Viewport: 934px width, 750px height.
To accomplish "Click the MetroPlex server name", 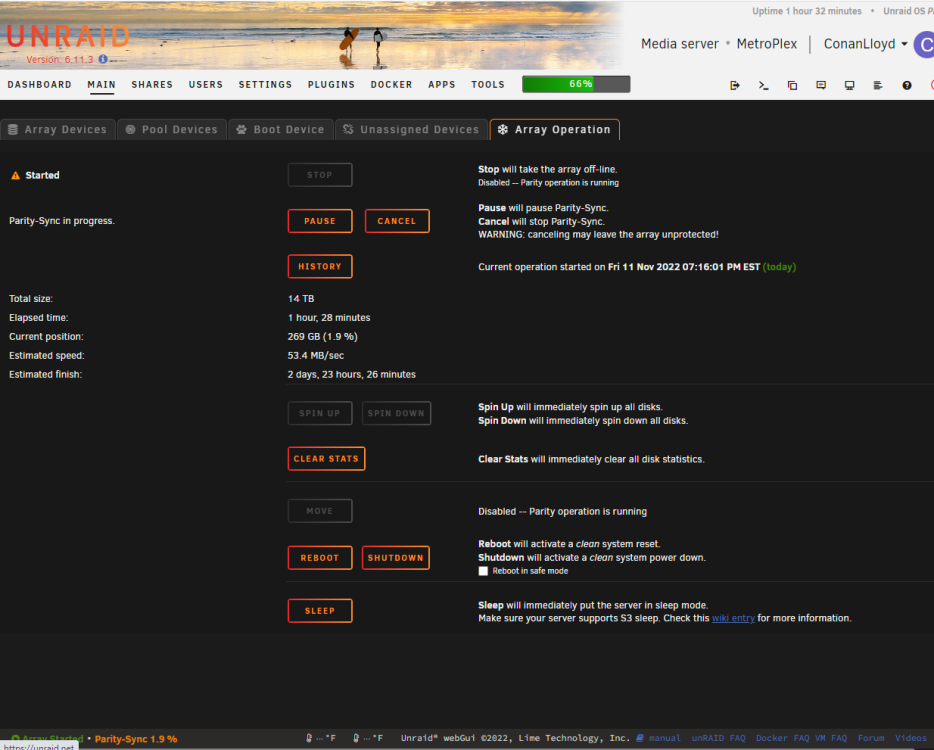I will pyautogui.click(x=767, y=44).
